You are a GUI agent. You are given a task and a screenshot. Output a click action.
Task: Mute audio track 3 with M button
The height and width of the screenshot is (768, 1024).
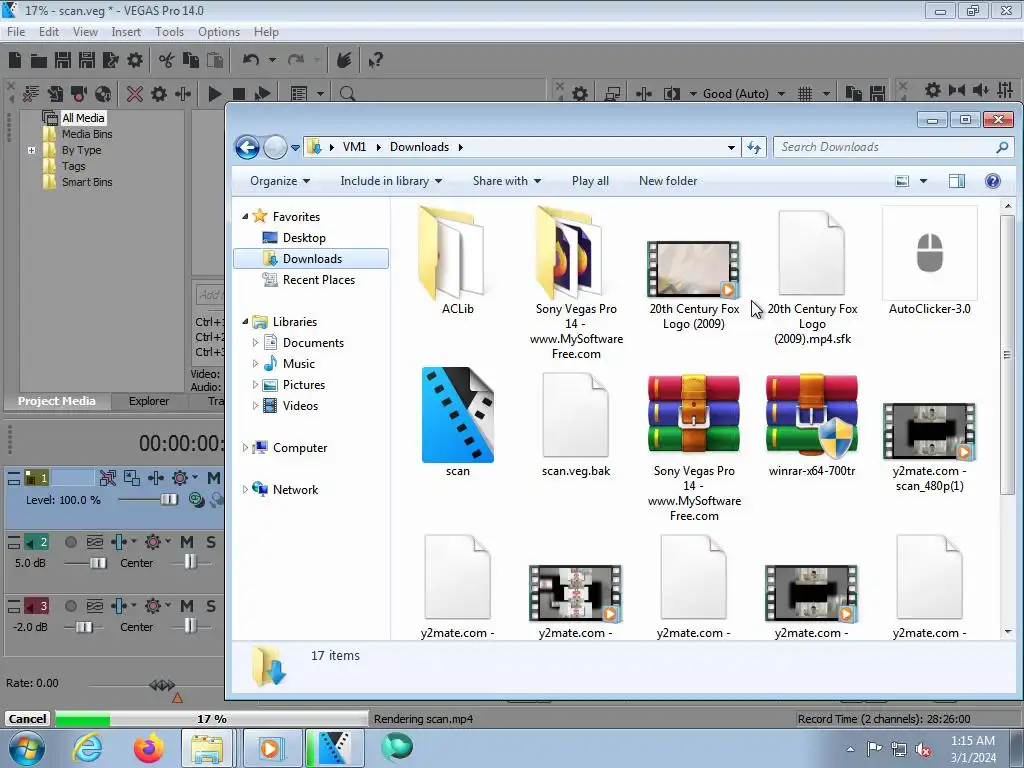[187, 606]
